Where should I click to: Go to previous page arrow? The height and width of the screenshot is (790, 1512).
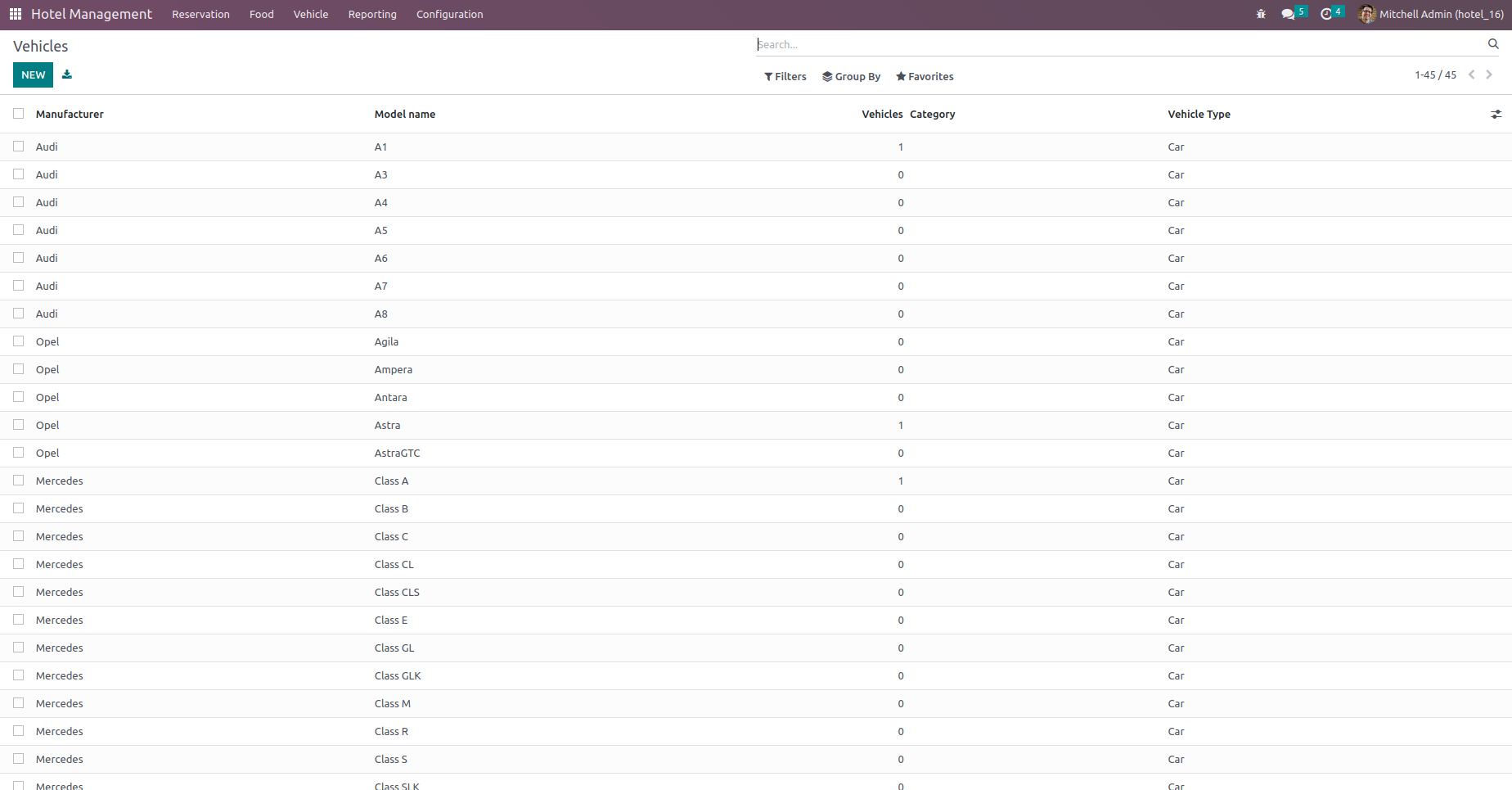click(x=1471, y=74)
